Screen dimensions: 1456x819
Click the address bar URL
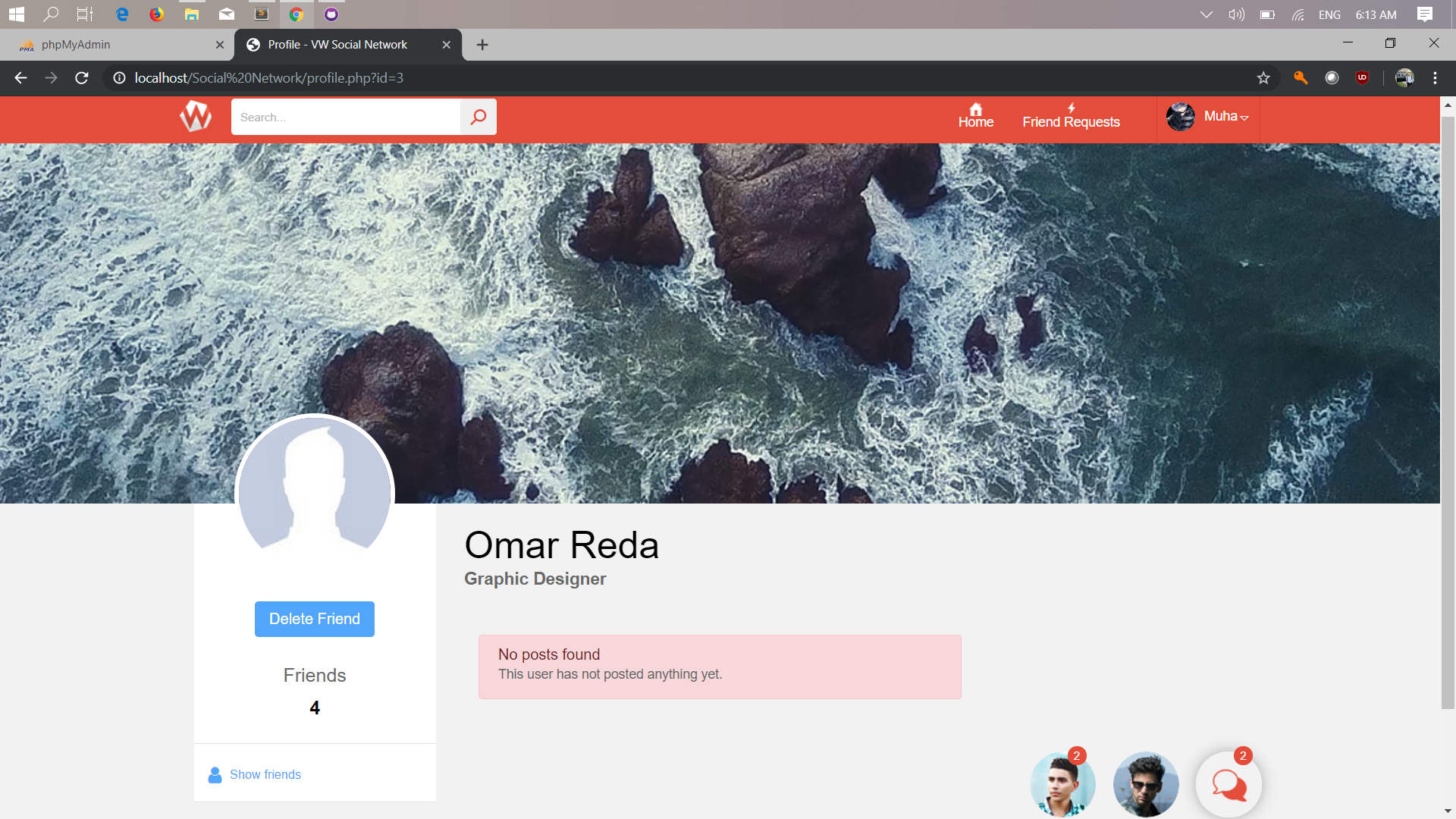pos(268,78)
